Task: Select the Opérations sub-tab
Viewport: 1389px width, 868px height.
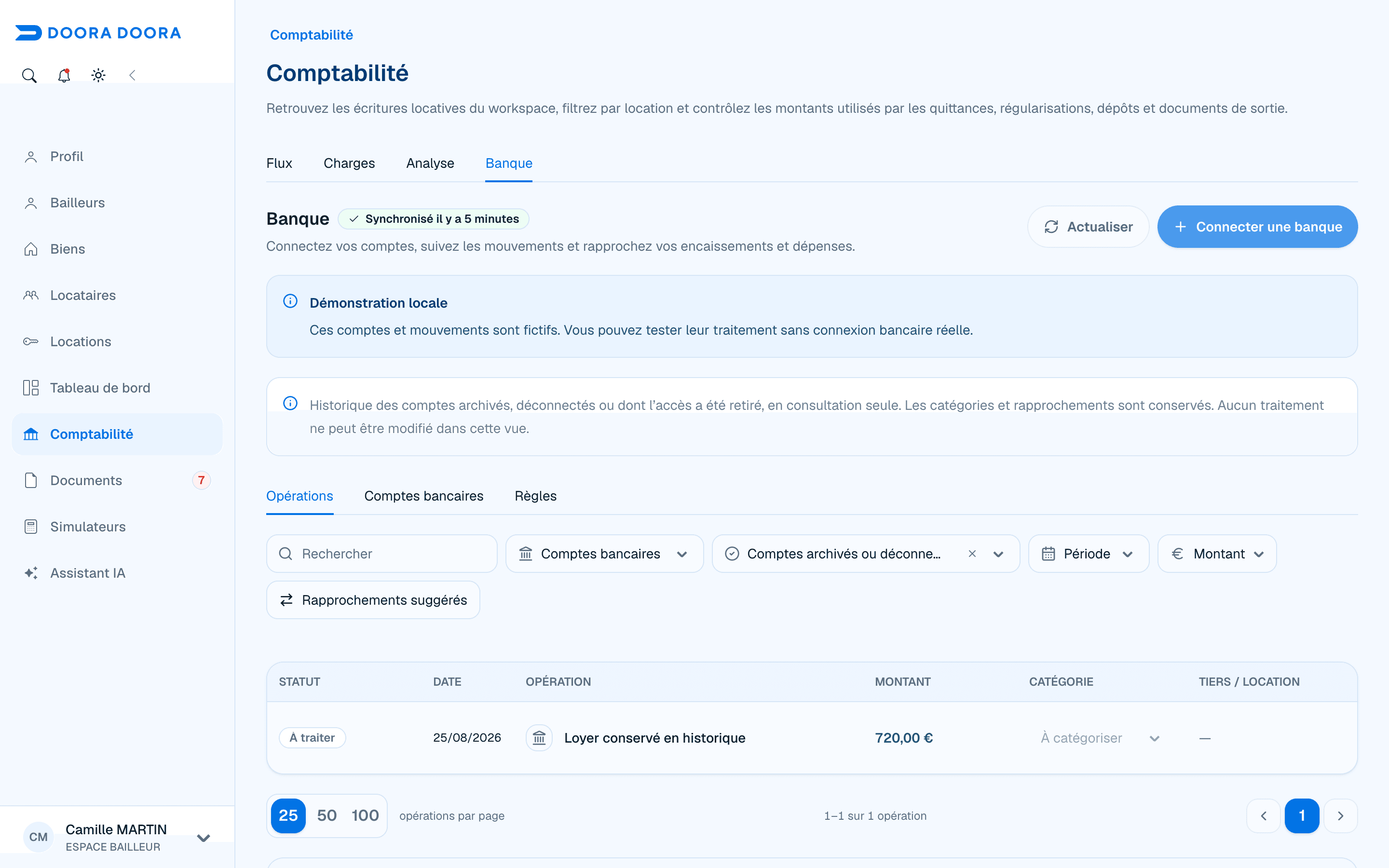Action: (300, 496)
